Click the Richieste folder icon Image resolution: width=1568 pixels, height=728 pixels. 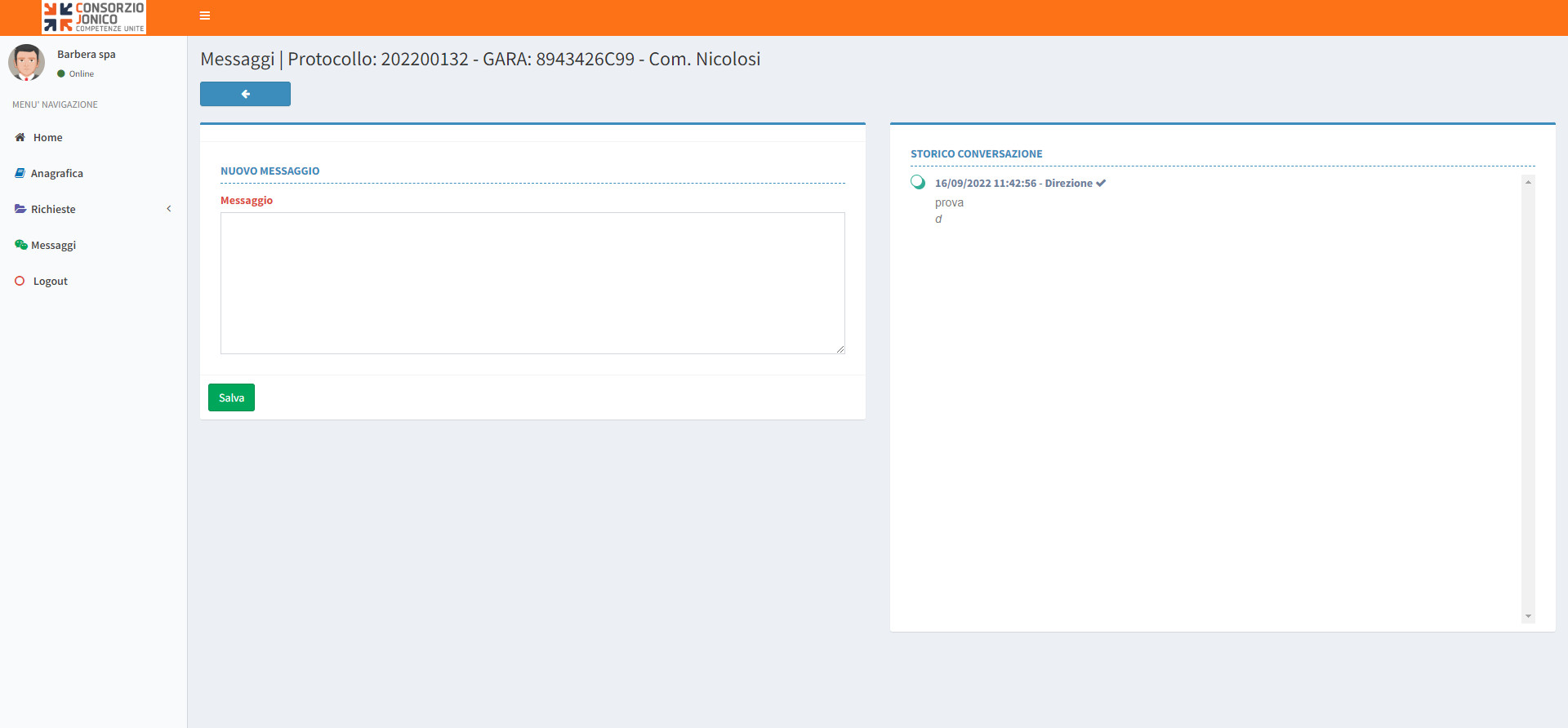click(x=20, y=209)
